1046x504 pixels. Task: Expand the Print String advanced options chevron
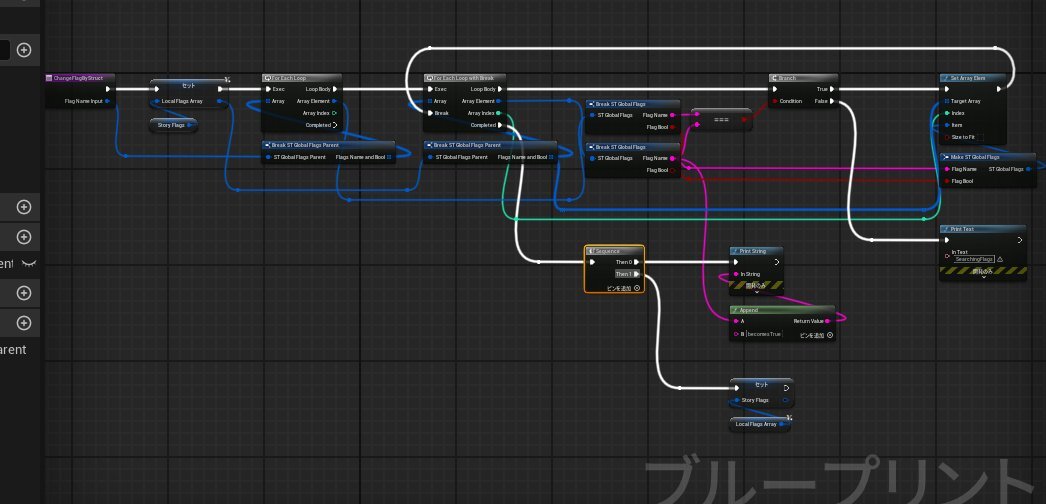point(756,291)
